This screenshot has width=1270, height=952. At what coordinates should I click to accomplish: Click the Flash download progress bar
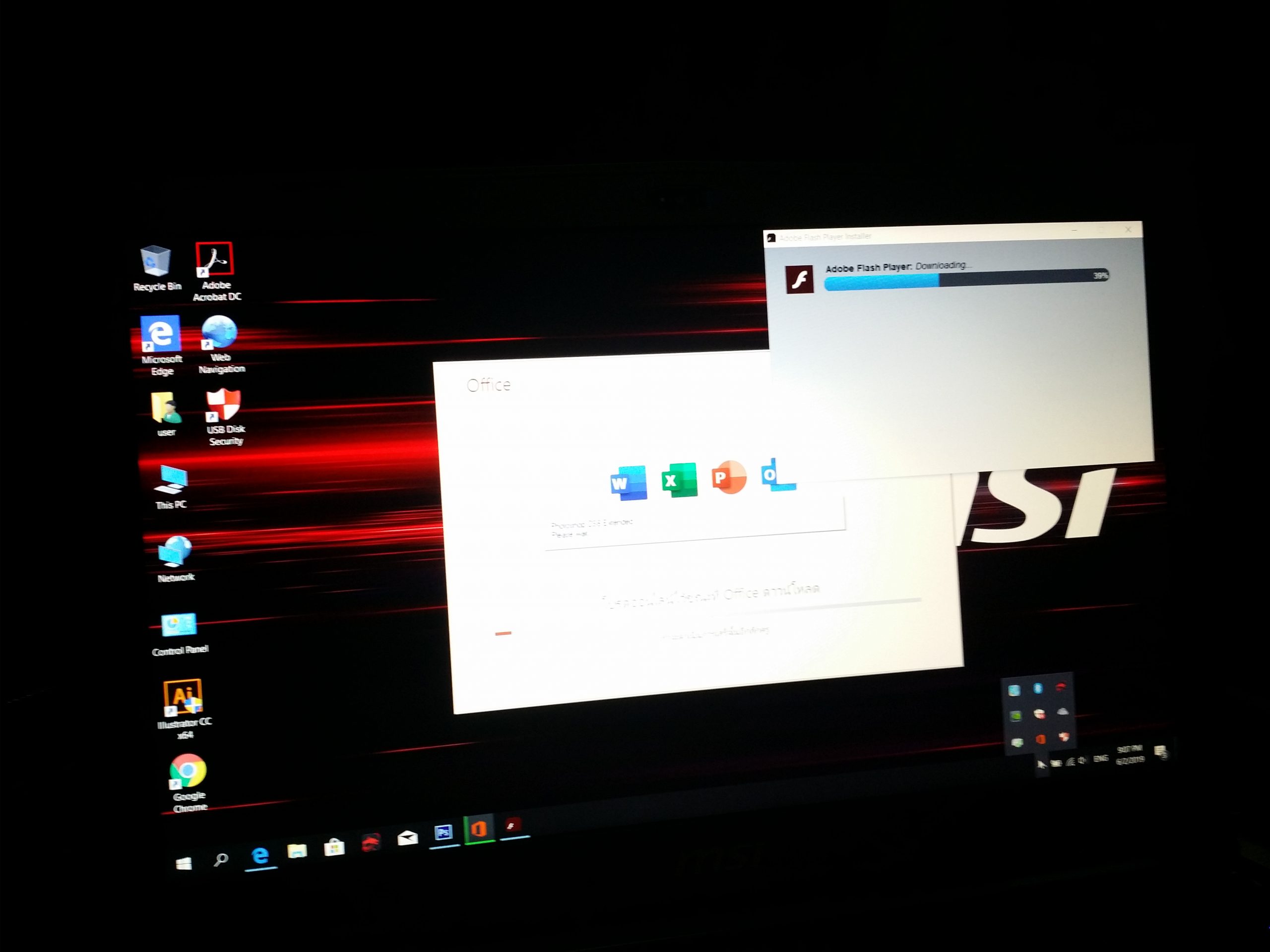[x=966, y=280]
